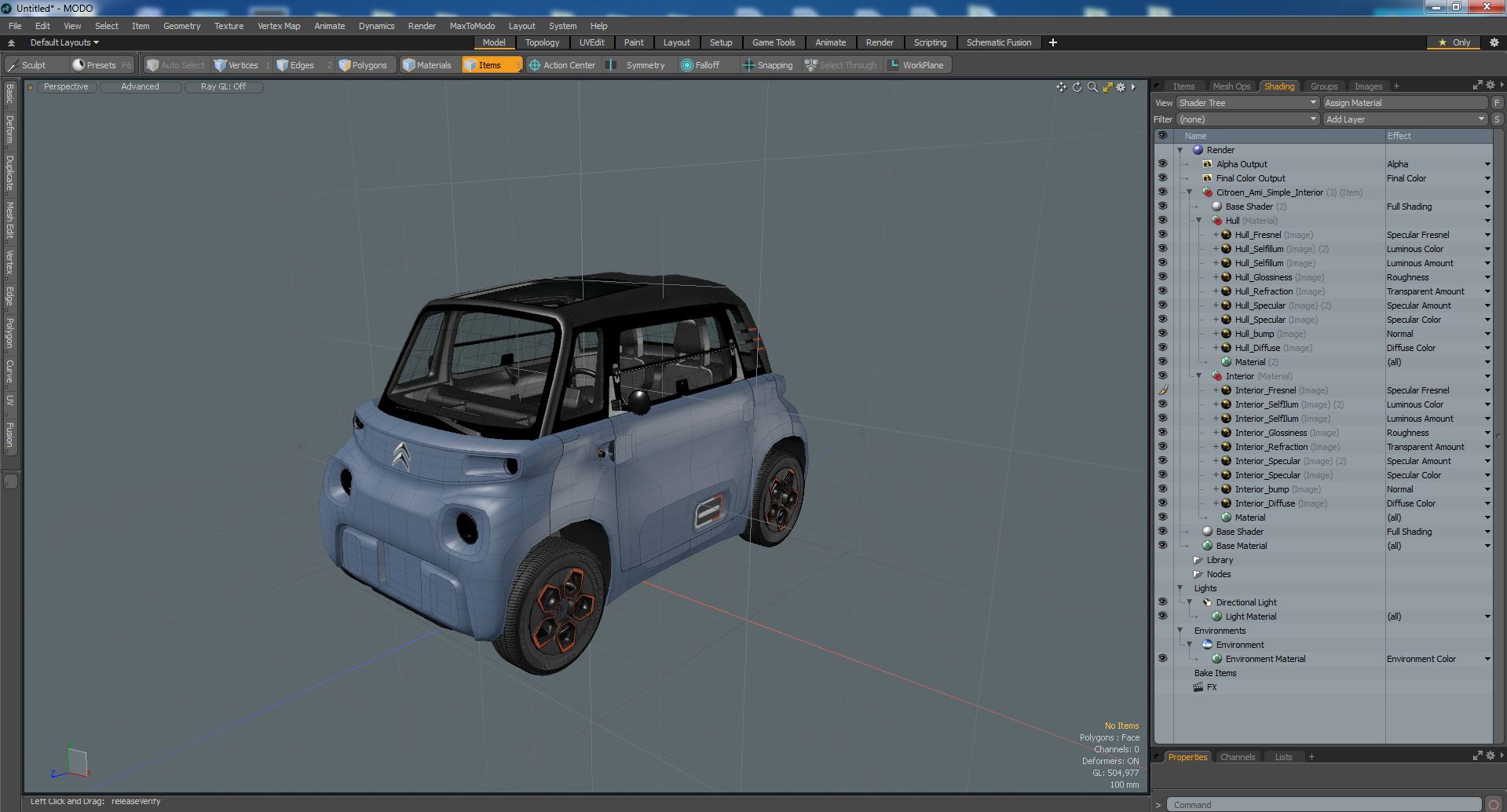Switch to the UVEdit layout tab
Screen dimensions: 1507x812
592,42
